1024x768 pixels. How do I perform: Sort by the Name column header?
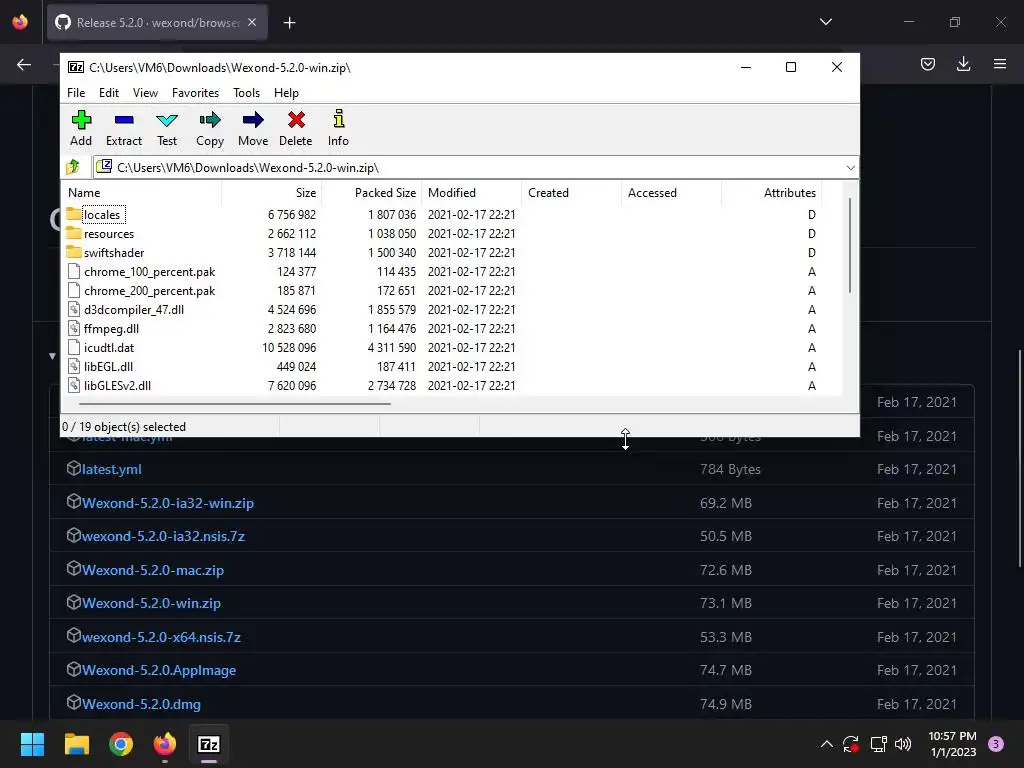pyautogui.click(x=142, y=193)
